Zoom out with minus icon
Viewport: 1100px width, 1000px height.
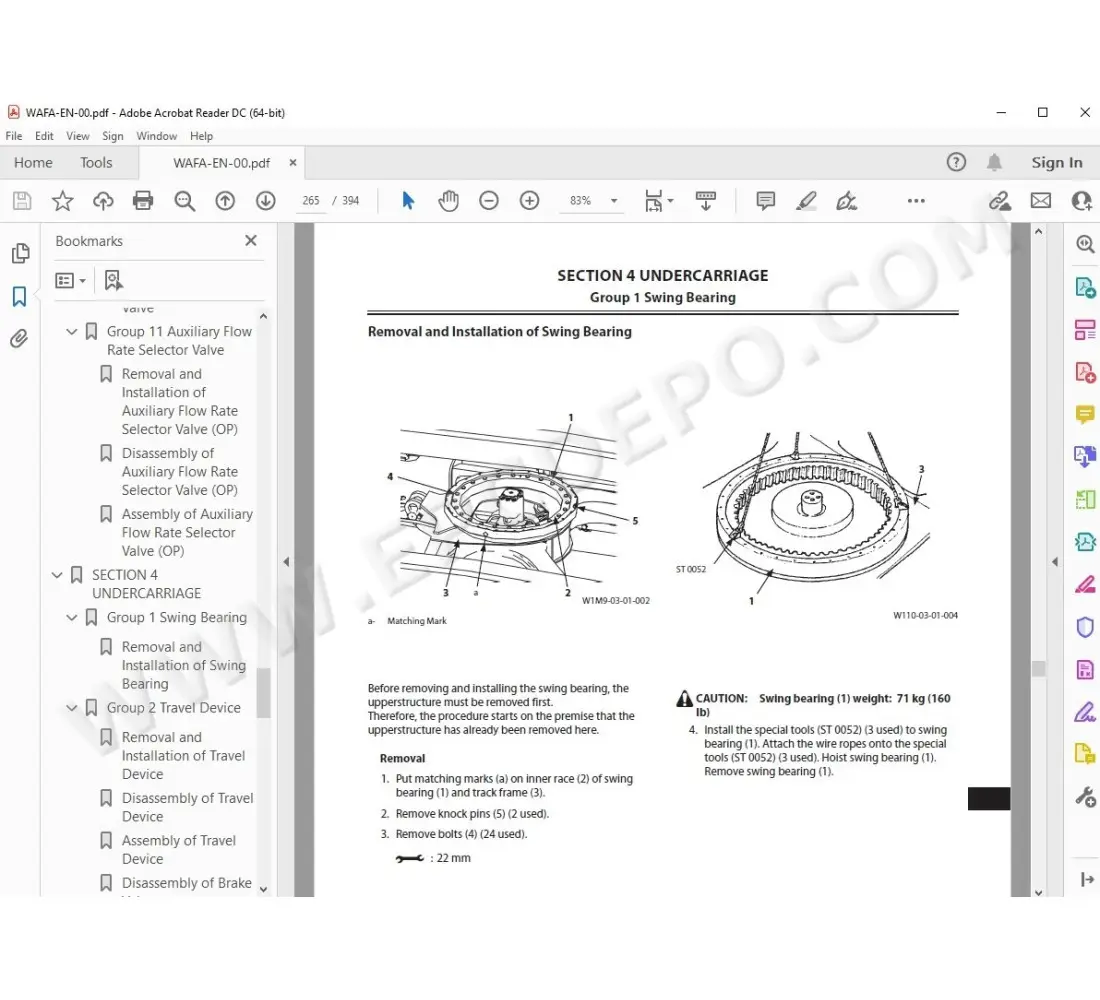(489, 201)
